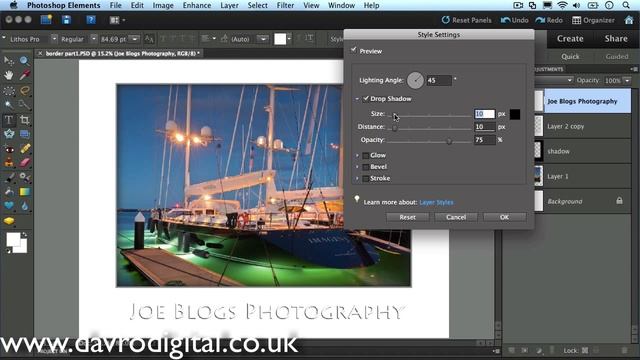The image size is (640, 360).
Task: Confirm Style Settings with OK
Action: pos(504,217)
